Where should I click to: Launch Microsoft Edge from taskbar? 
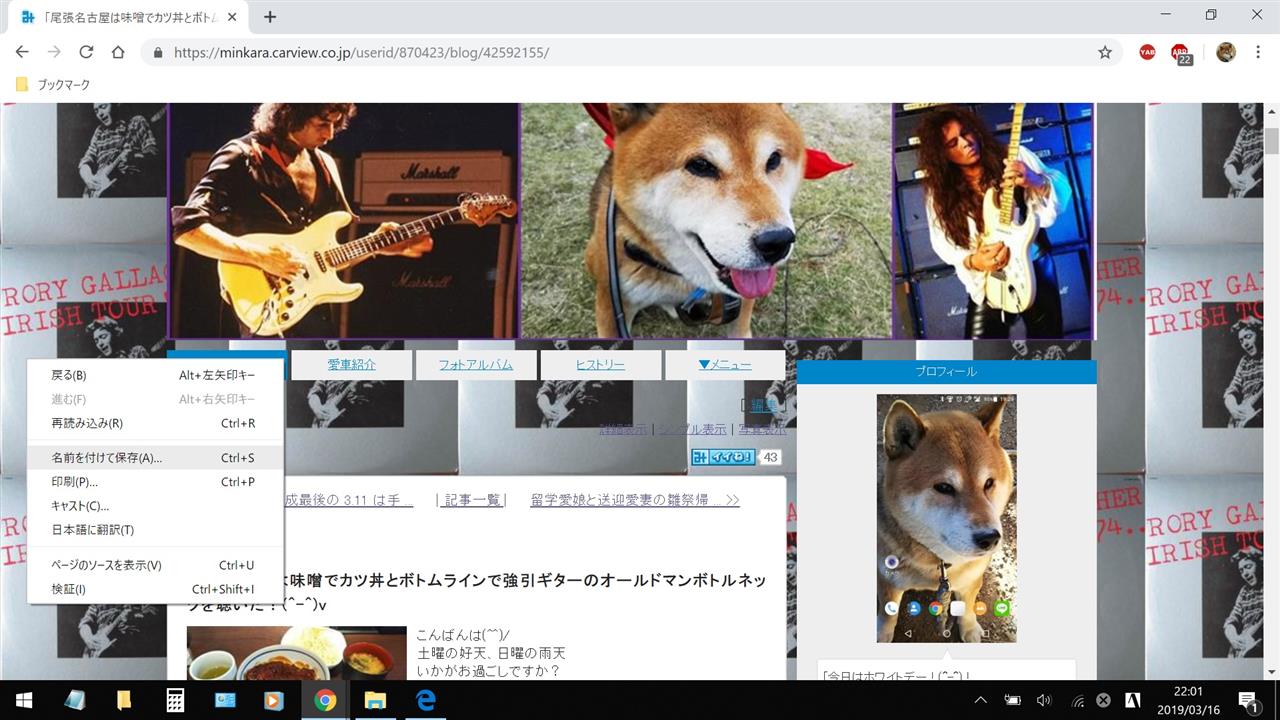coord(425,700)
